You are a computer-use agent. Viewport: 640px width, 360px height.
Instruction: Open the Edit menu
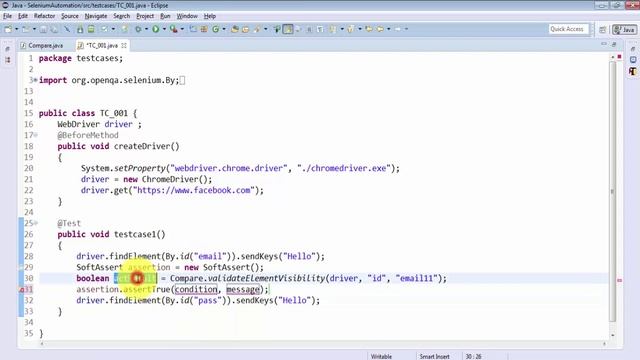point(23,16)
